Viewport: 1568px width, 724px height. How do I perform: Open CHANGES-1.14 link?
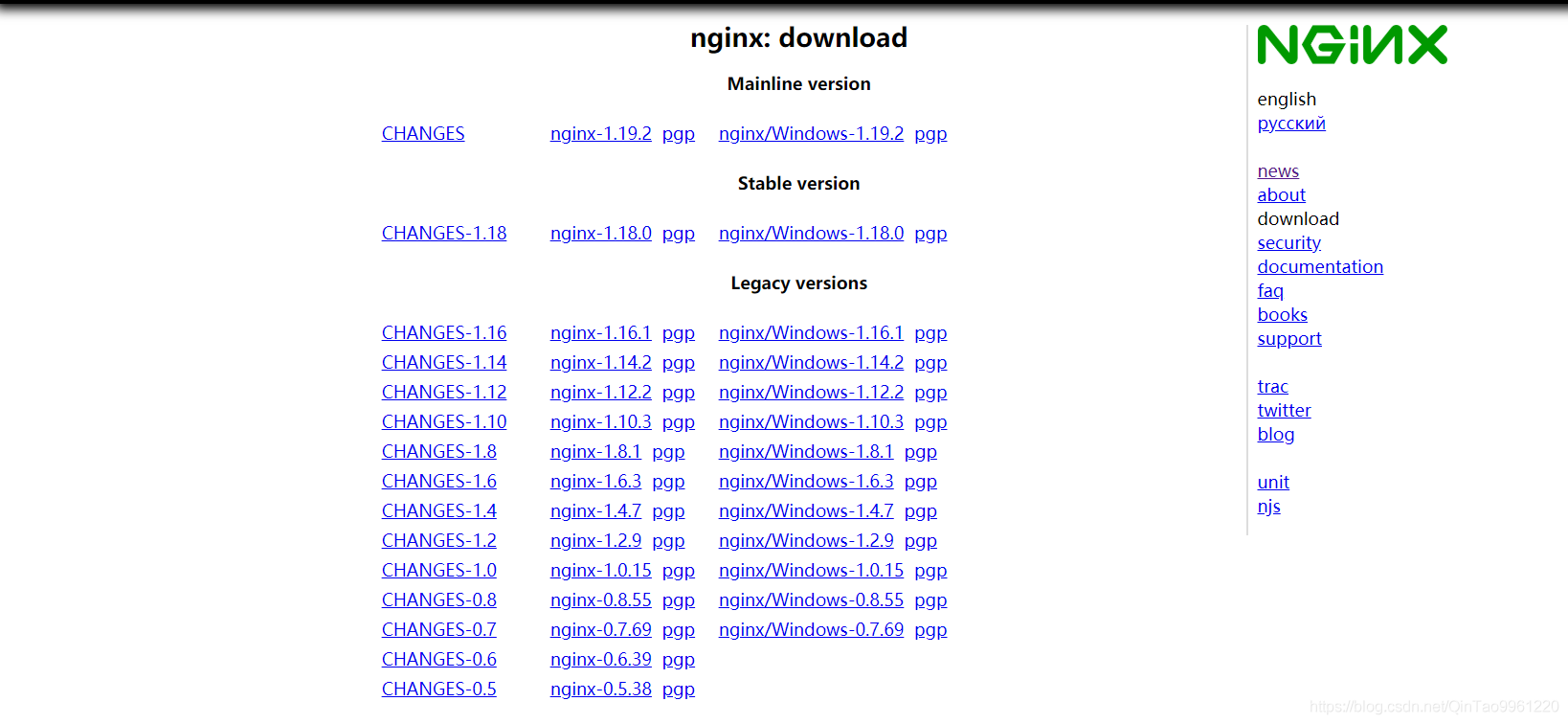(444, 363)
